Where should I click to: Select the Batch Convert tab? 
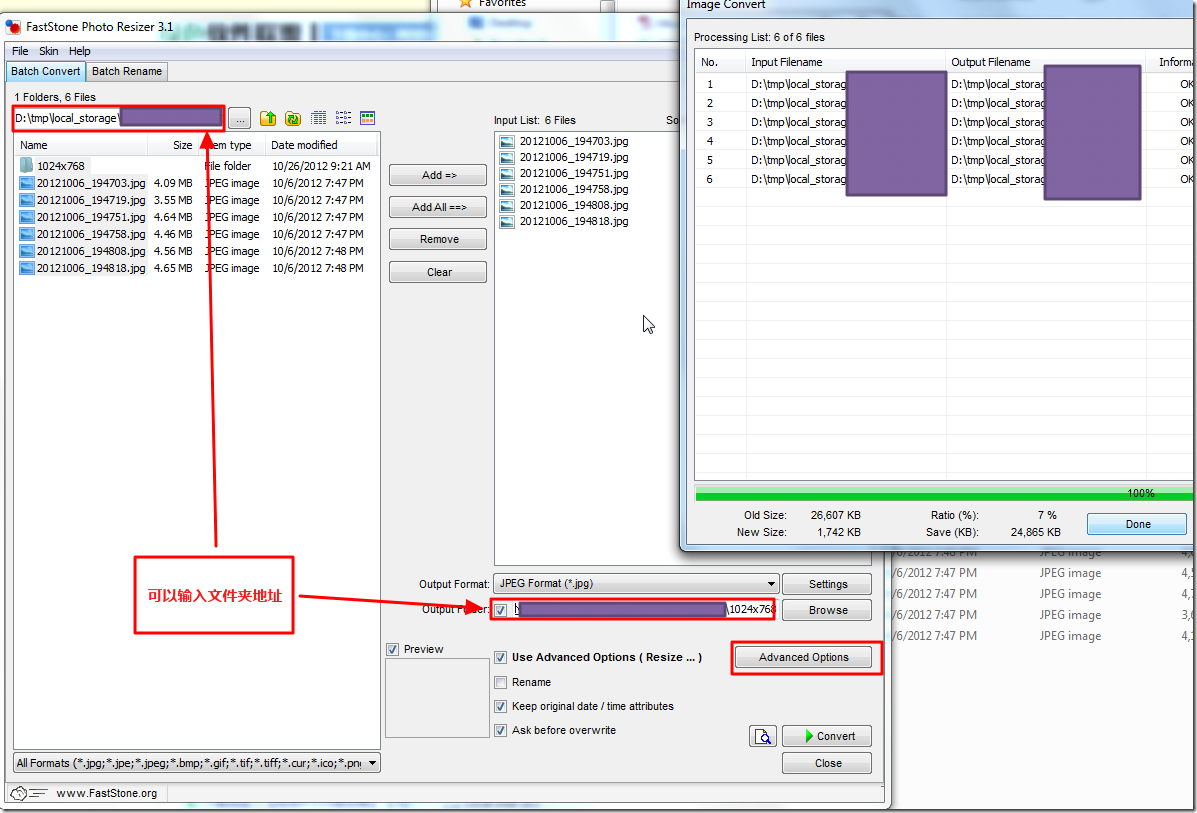click(45, 71)
